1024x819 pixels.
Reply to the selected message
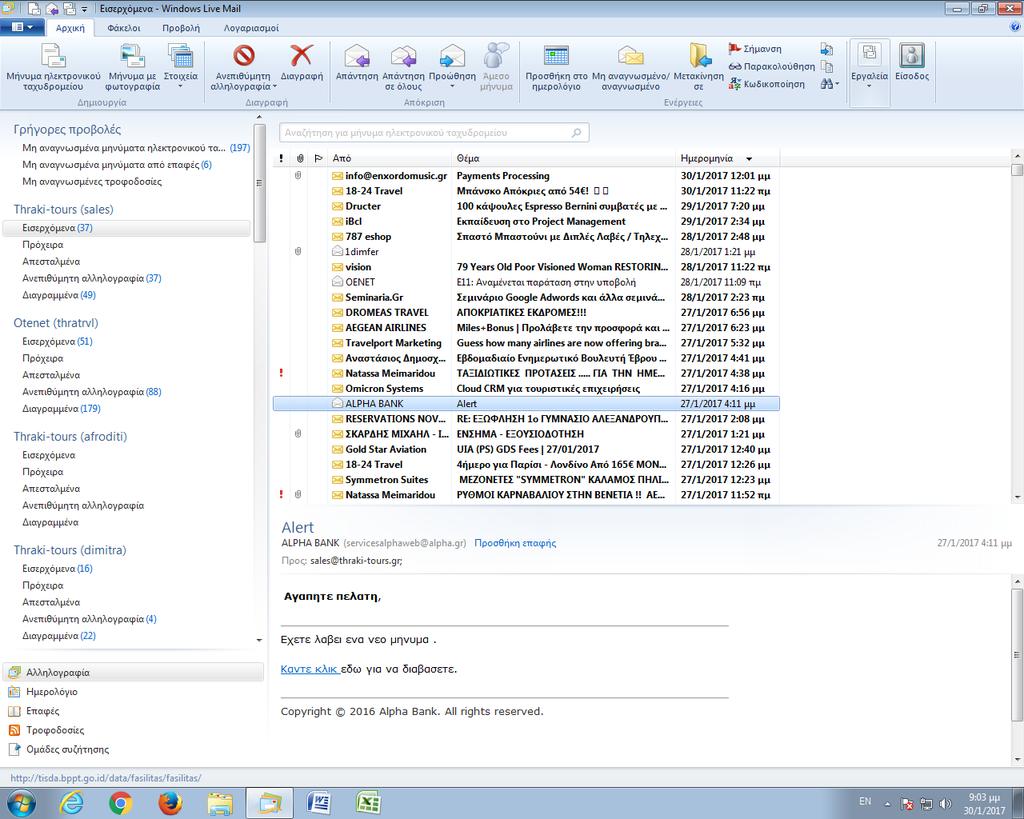357,63
